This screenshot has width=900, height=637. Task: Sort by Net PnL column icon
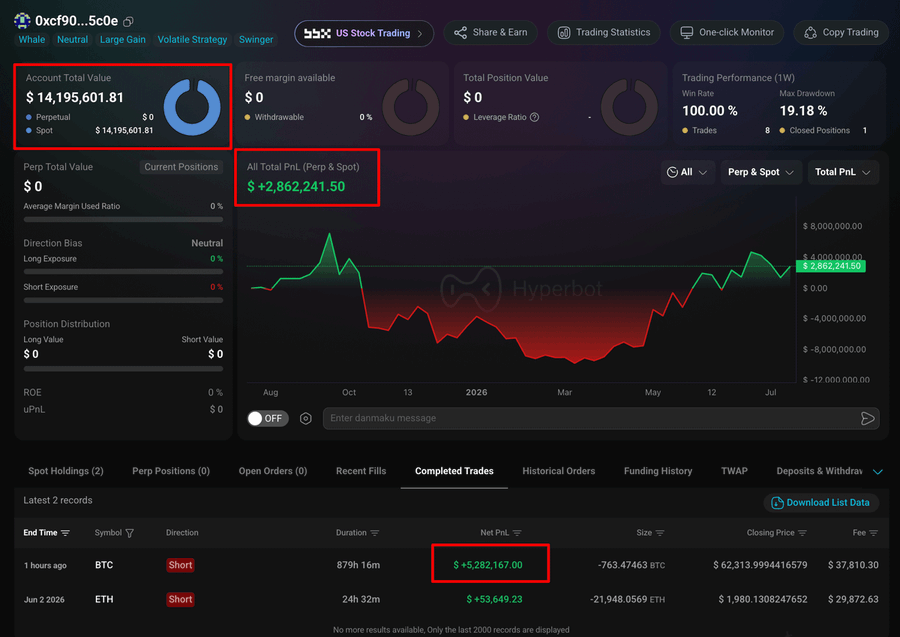(x=517, y=533)
